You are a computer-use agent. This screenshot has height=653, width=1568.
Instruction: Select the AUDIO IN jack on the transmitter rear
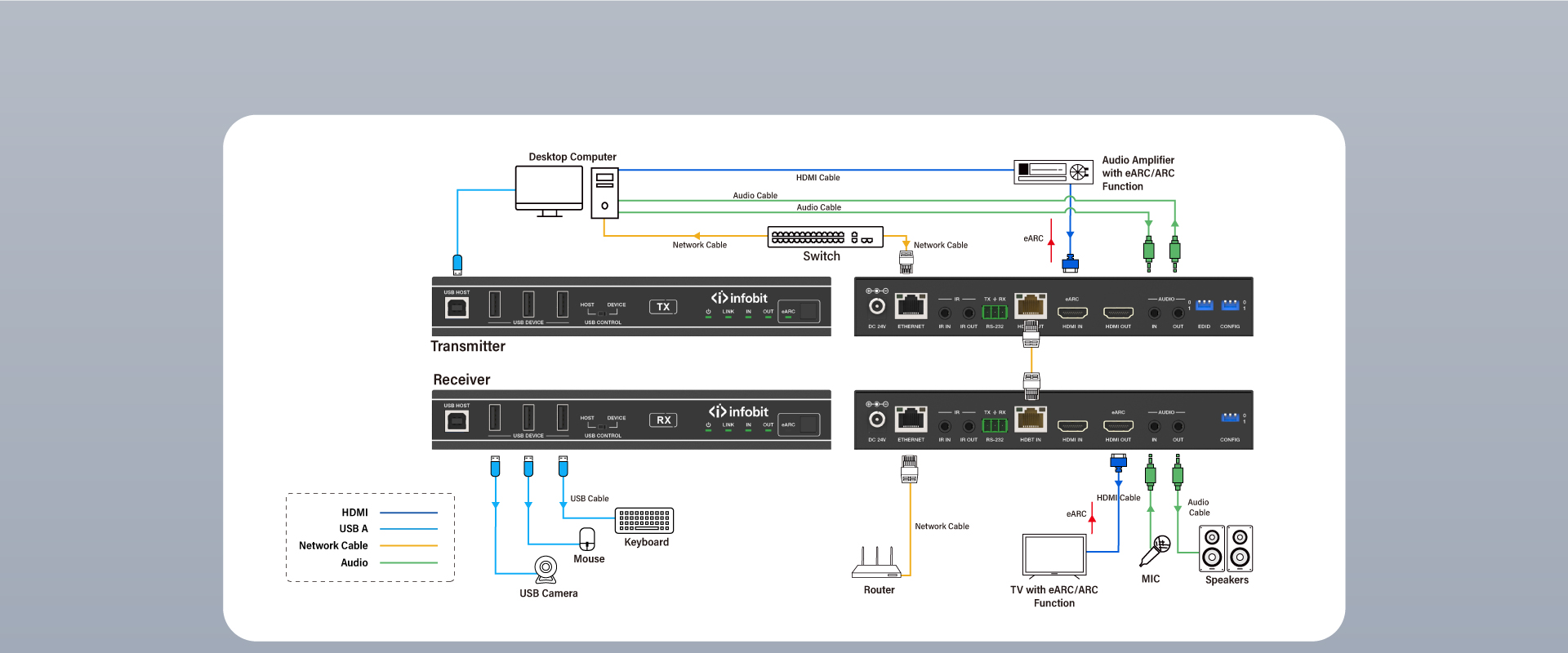1154,313
